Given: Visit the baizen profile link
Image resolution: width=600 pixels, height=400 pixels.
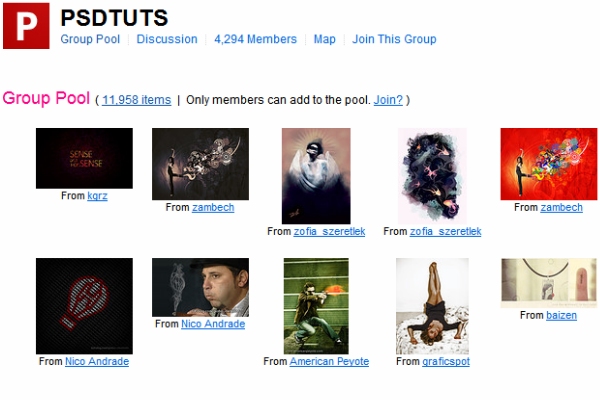Looking at the screenshot, I should [x=561, y=316].
